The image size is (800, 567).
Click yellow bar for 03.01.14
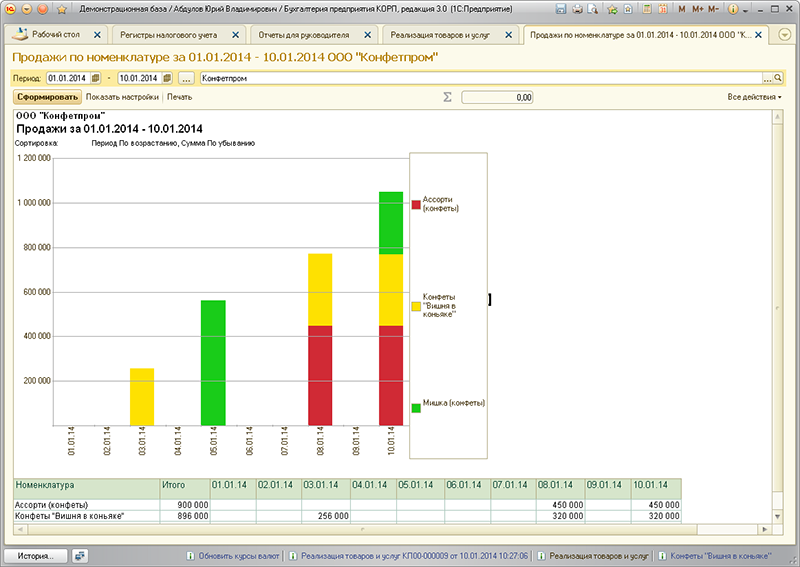click(x=142, y=397)
